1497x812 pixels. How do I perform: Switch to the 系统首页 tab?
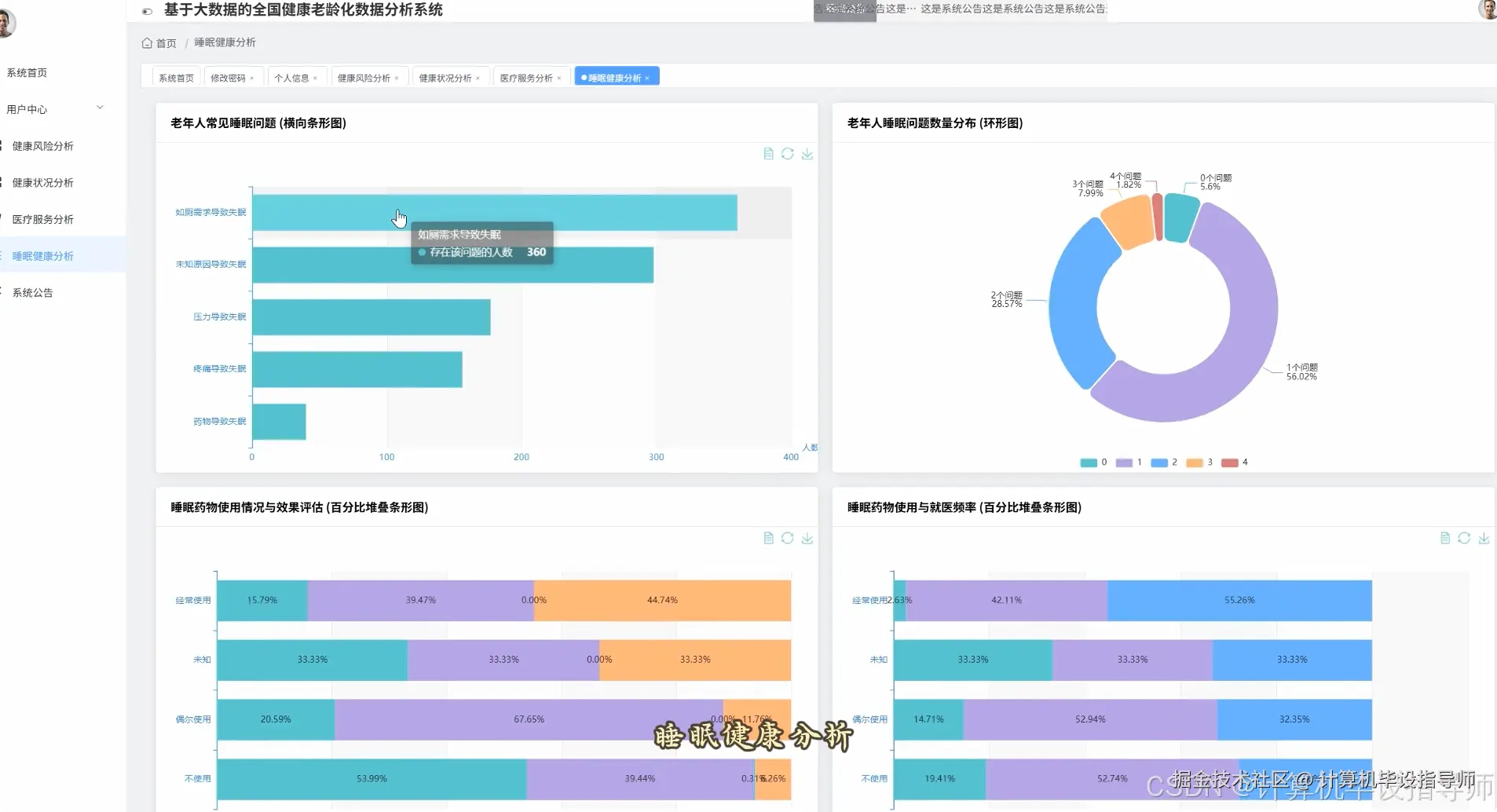[x=175, y=76]
